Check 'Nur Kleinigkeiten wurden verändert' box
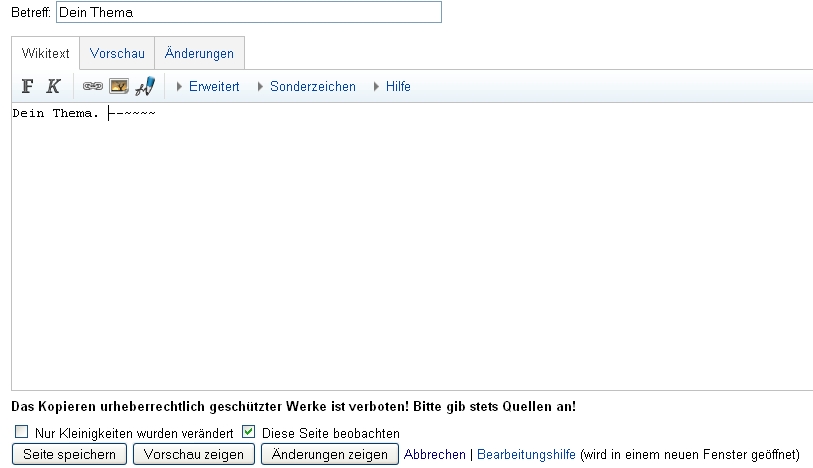The width and height of the screenshot is (813, 468). pyautogui.click(x=21, y=433)
